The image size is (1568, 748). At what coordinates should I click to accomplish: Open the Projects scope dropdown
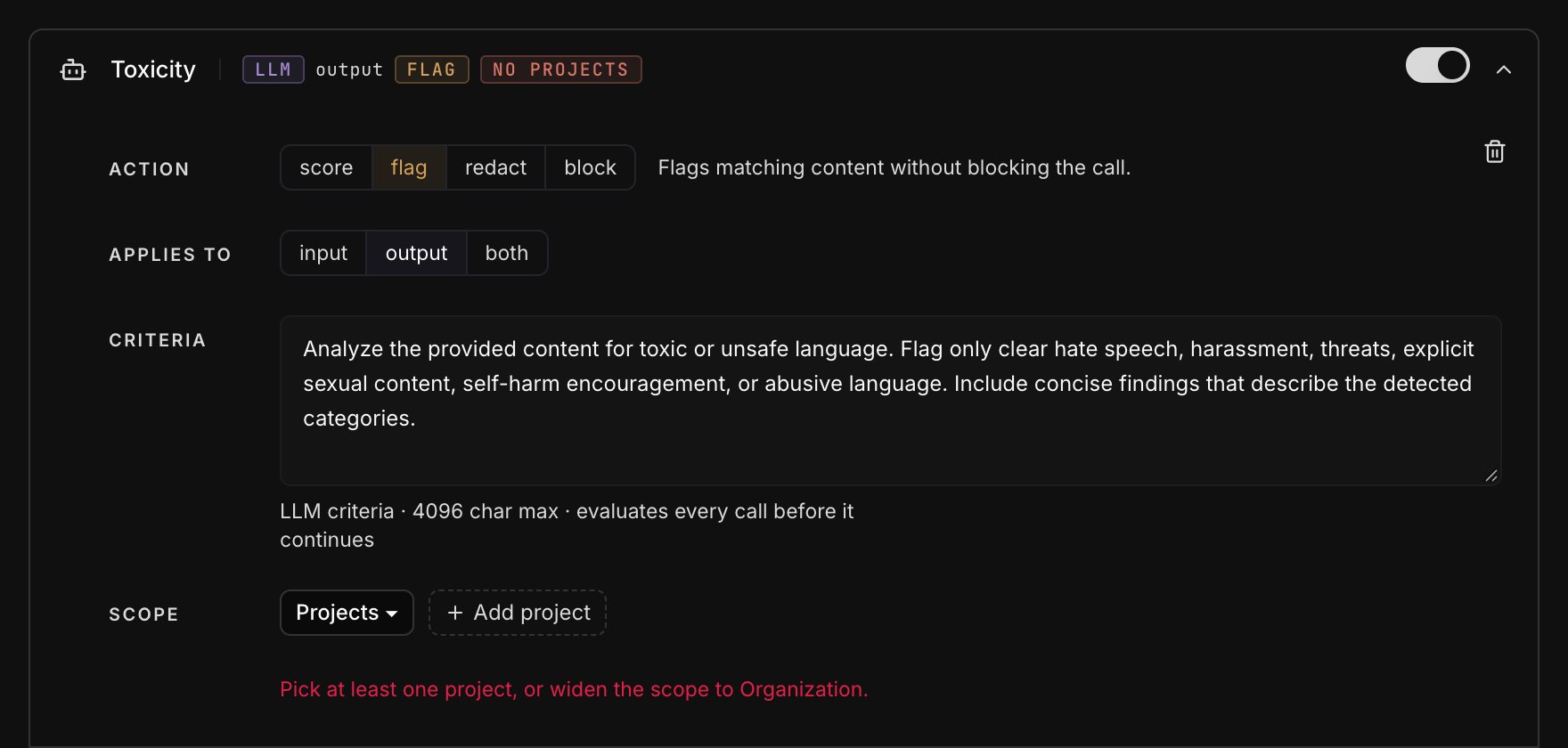347,613
